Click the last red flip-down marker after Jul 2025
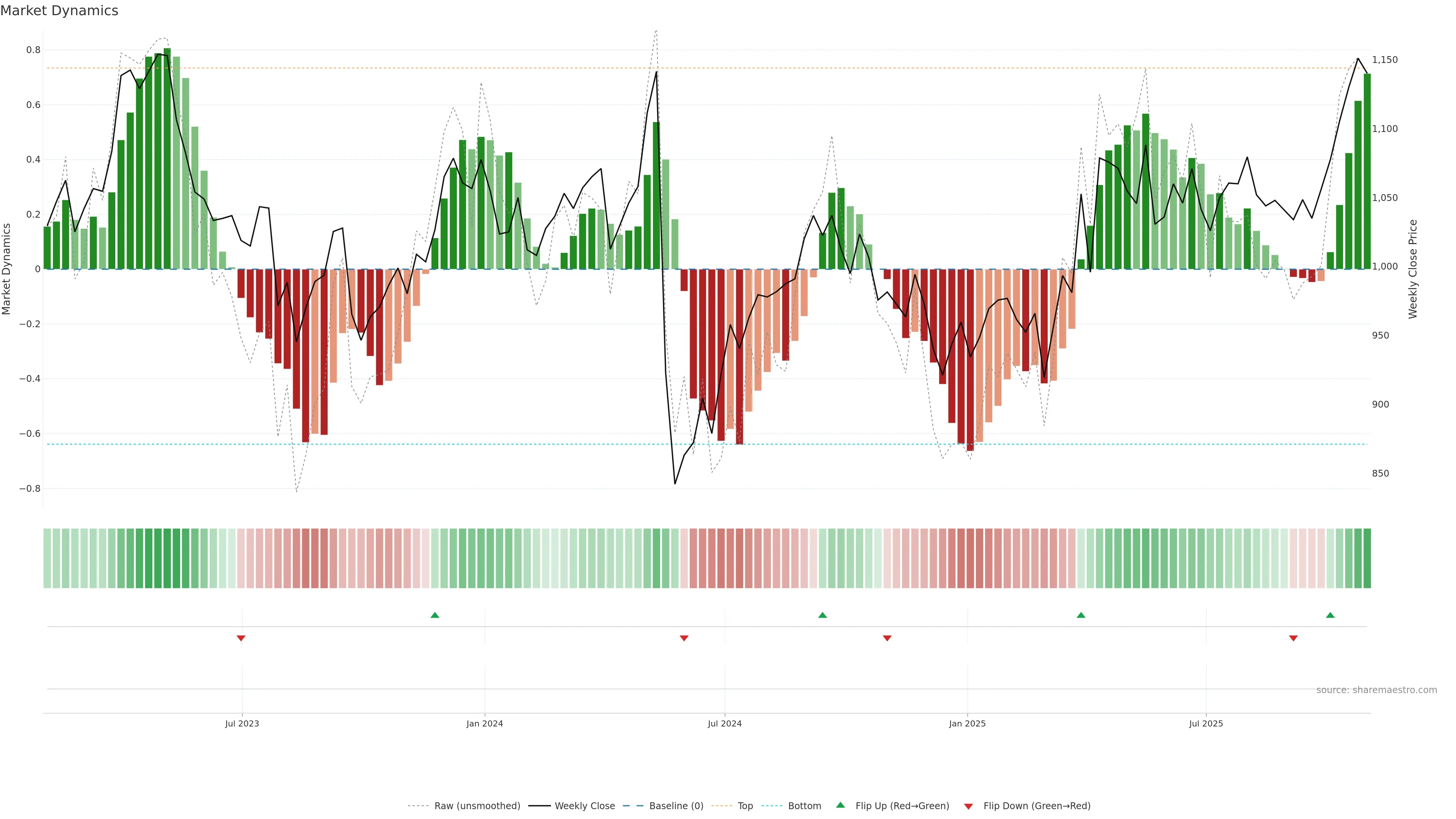 coord(1293,638)
